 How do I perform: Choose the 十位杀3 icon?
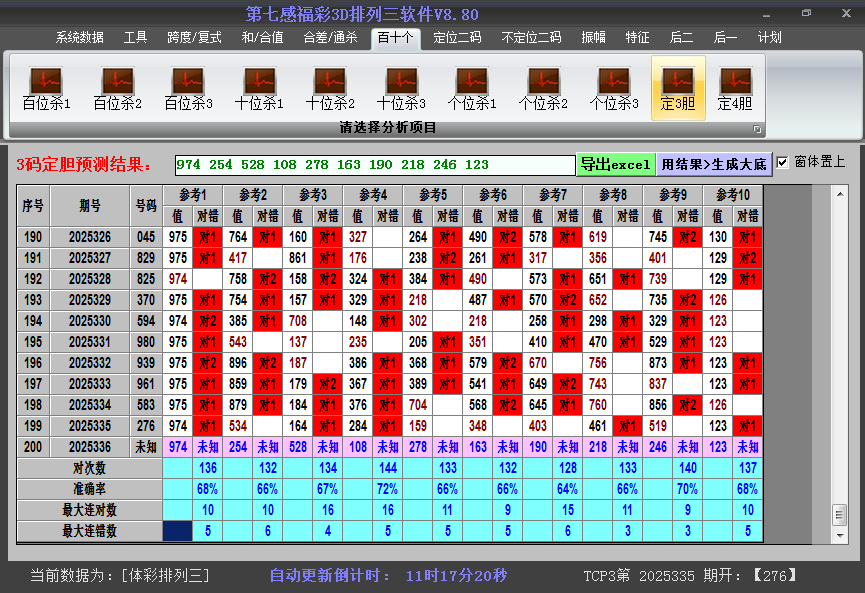(x=401, y=87)
